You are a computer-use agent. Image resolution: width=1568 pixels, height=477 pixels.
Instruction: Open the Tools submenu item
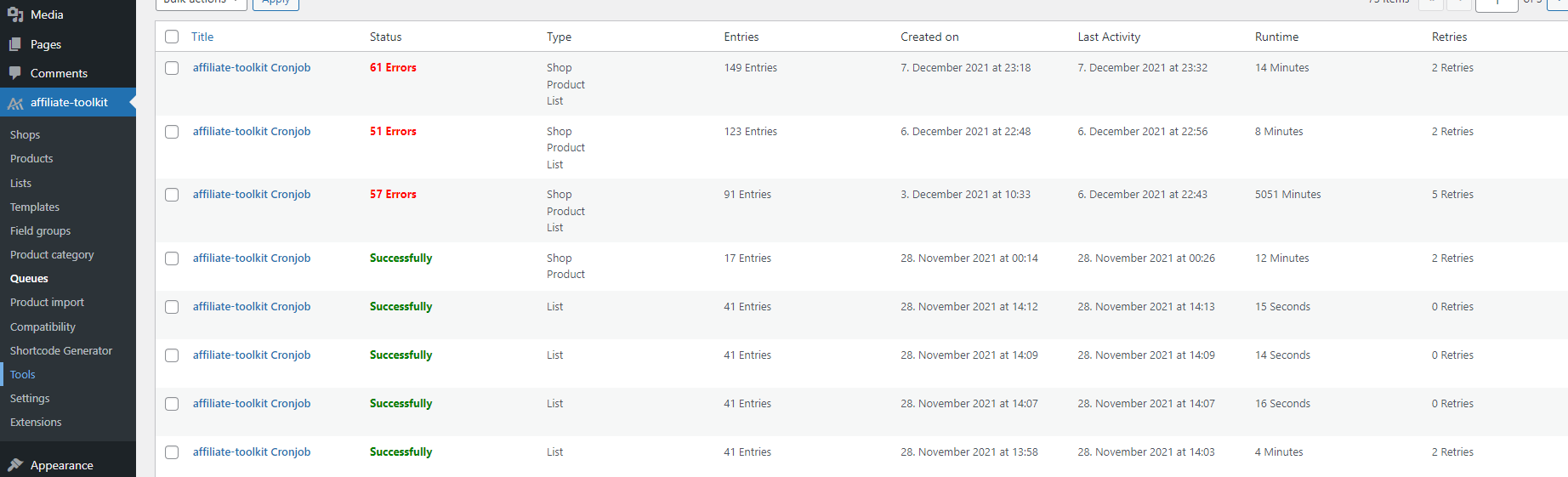coord(23,374)
